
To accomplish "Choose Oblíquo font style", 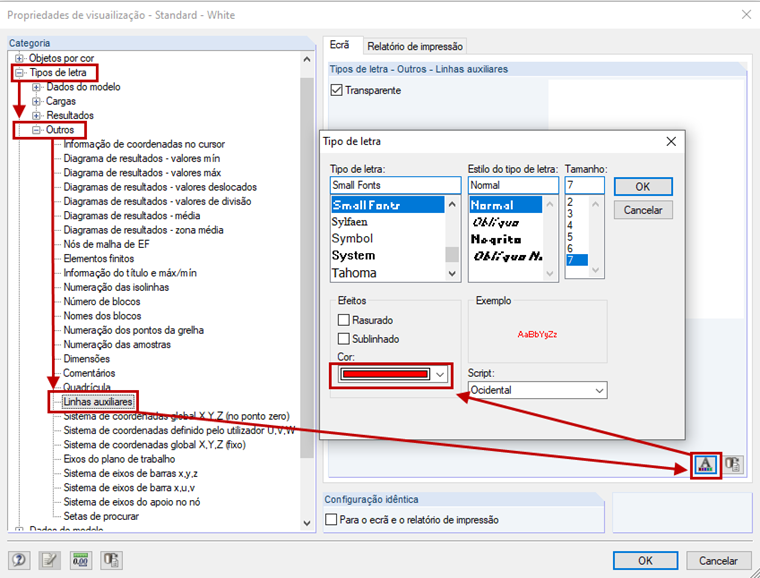I will pos(495,222).
